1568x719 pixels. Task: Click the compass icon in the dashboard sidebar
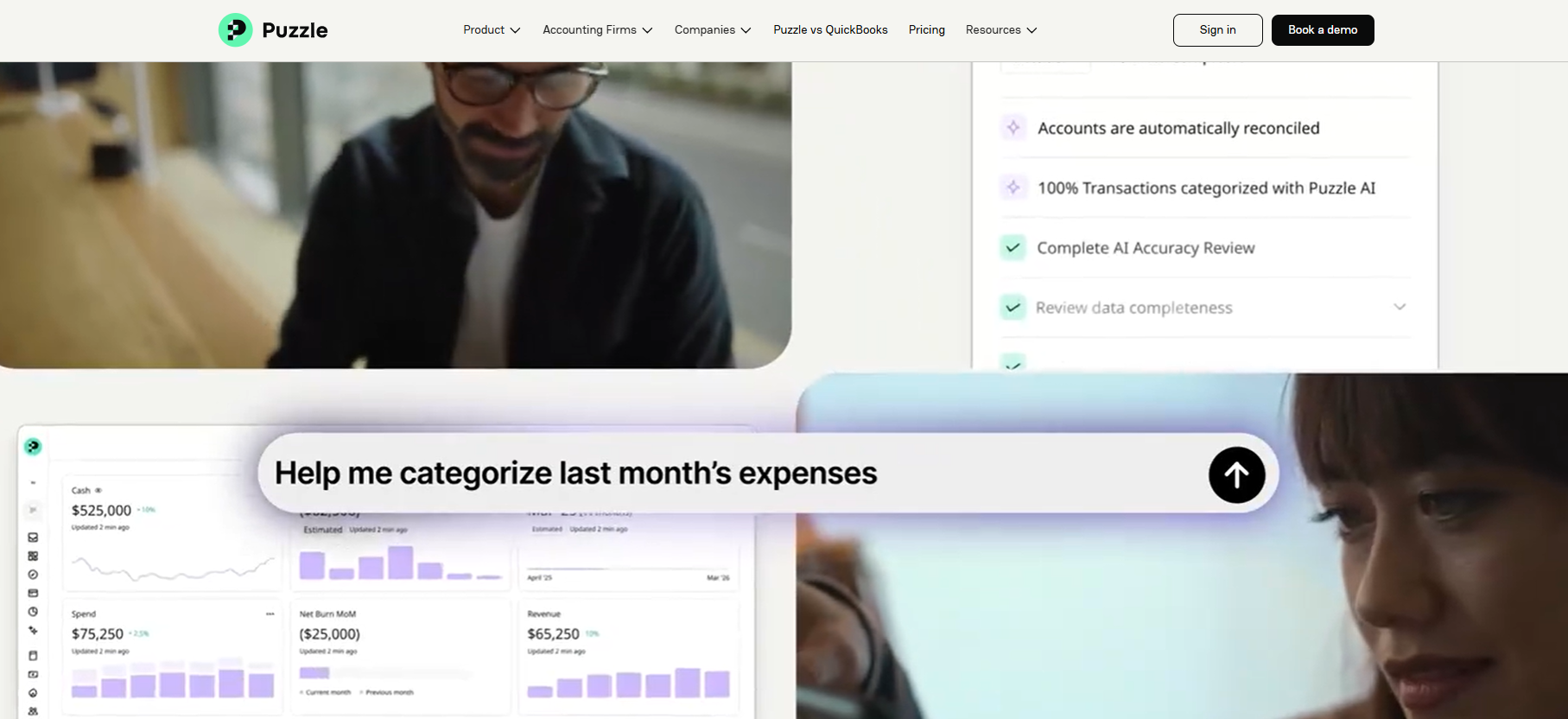click(33, 575)
